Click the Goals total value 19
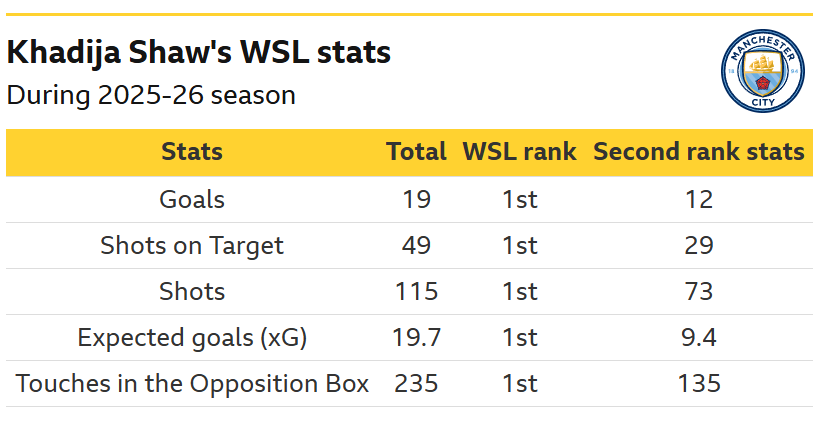 point(416,199)
